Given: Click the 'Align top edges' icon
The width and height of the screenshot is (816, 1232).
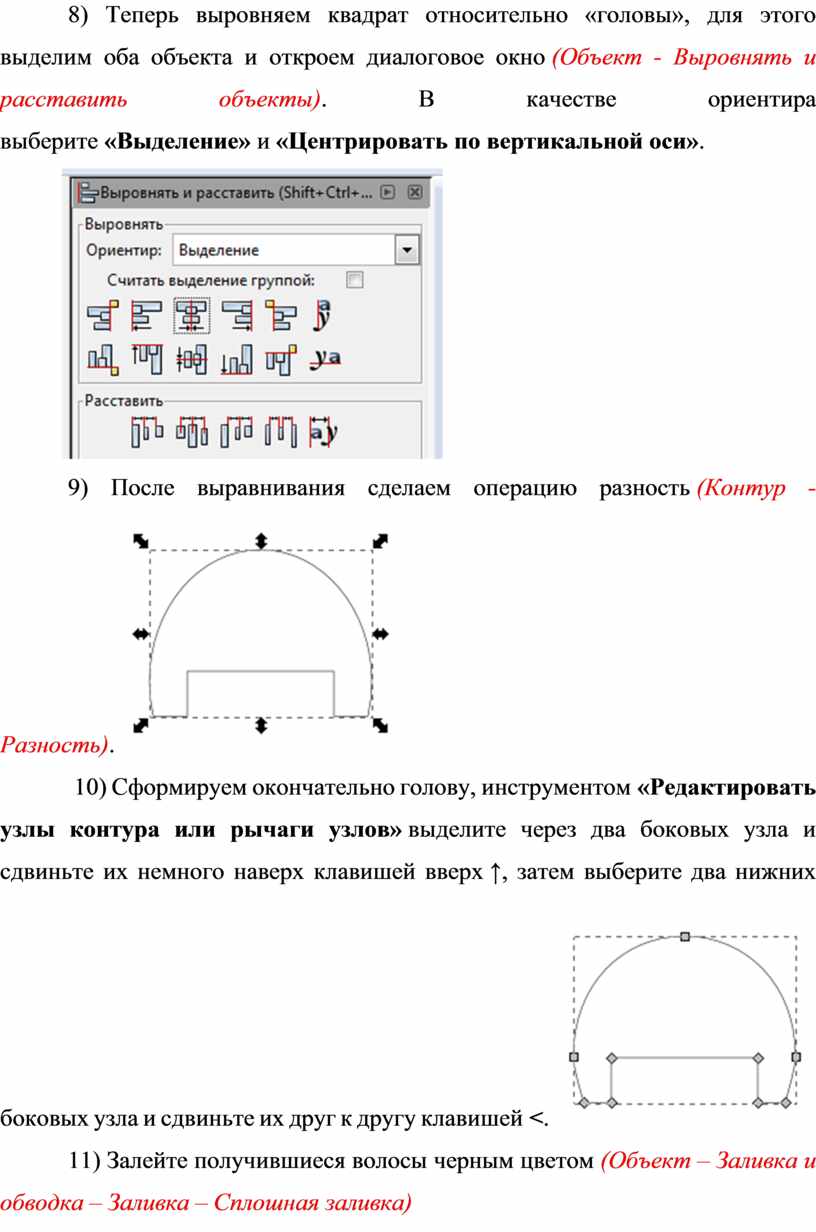Looking at the screenshot, I should (x=146, y=359).
